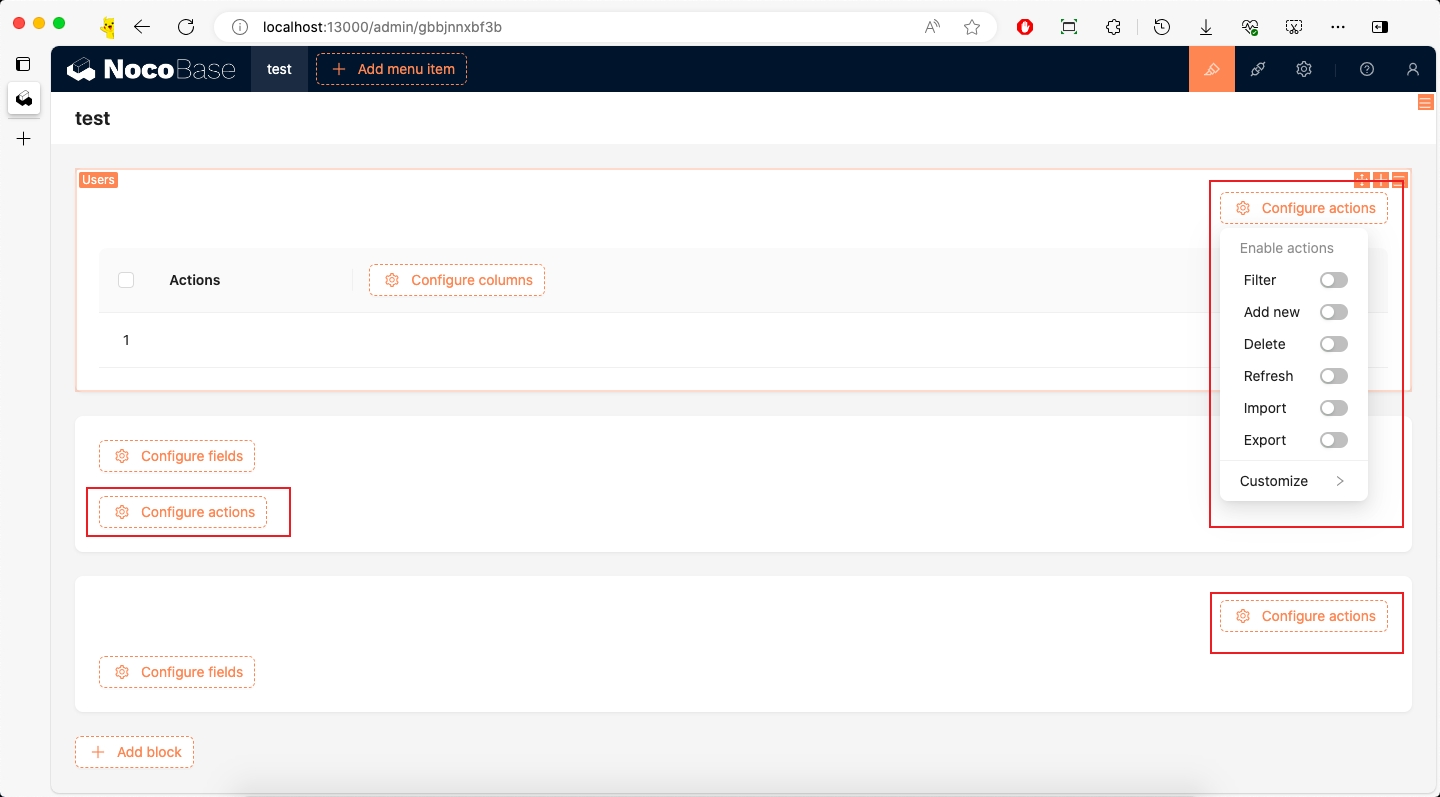Open the Configure columns dropdown
This screenshot has width=1440, height=797.
457,280
